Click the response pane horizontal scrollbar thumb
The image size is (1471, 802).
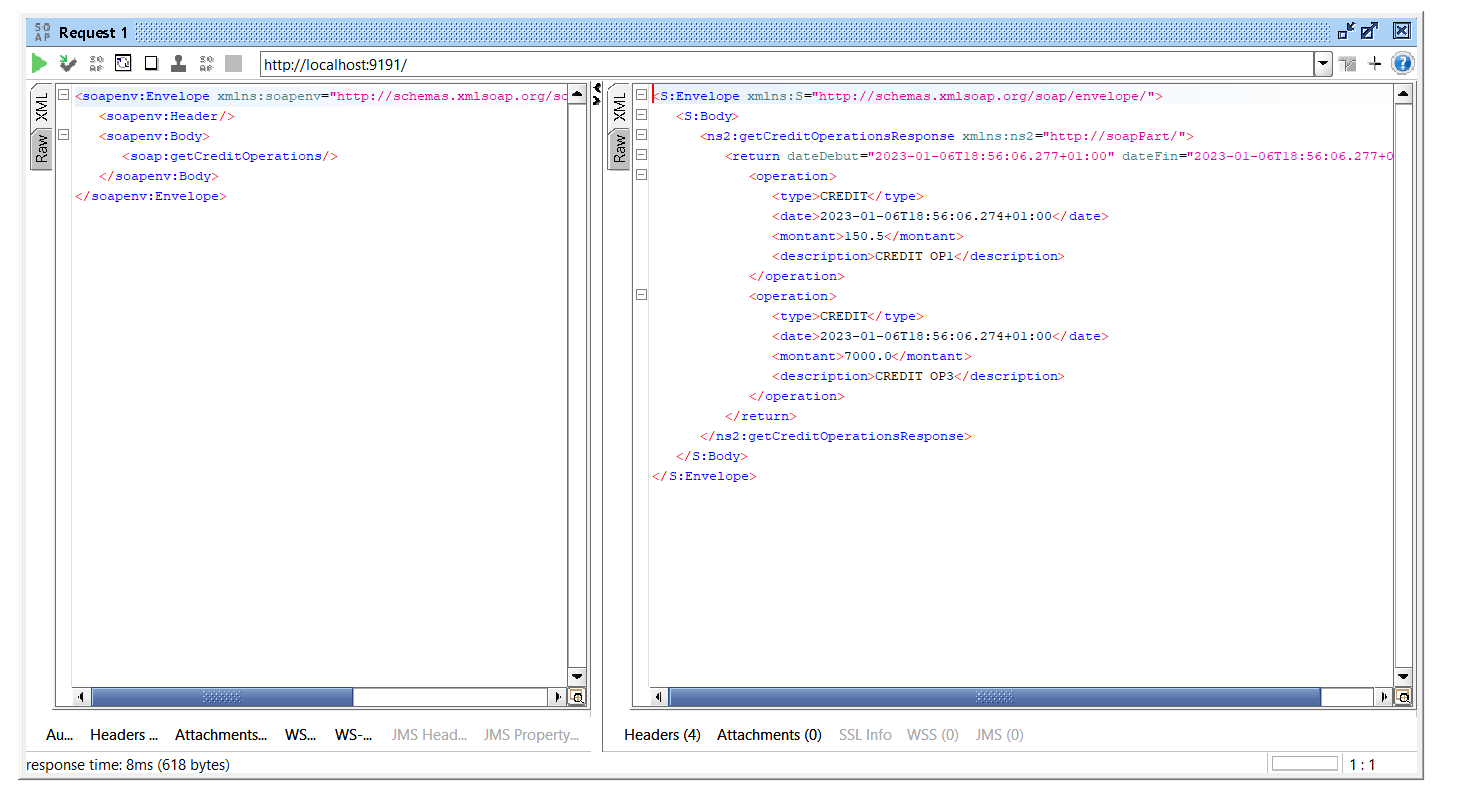tap(995, 697)
